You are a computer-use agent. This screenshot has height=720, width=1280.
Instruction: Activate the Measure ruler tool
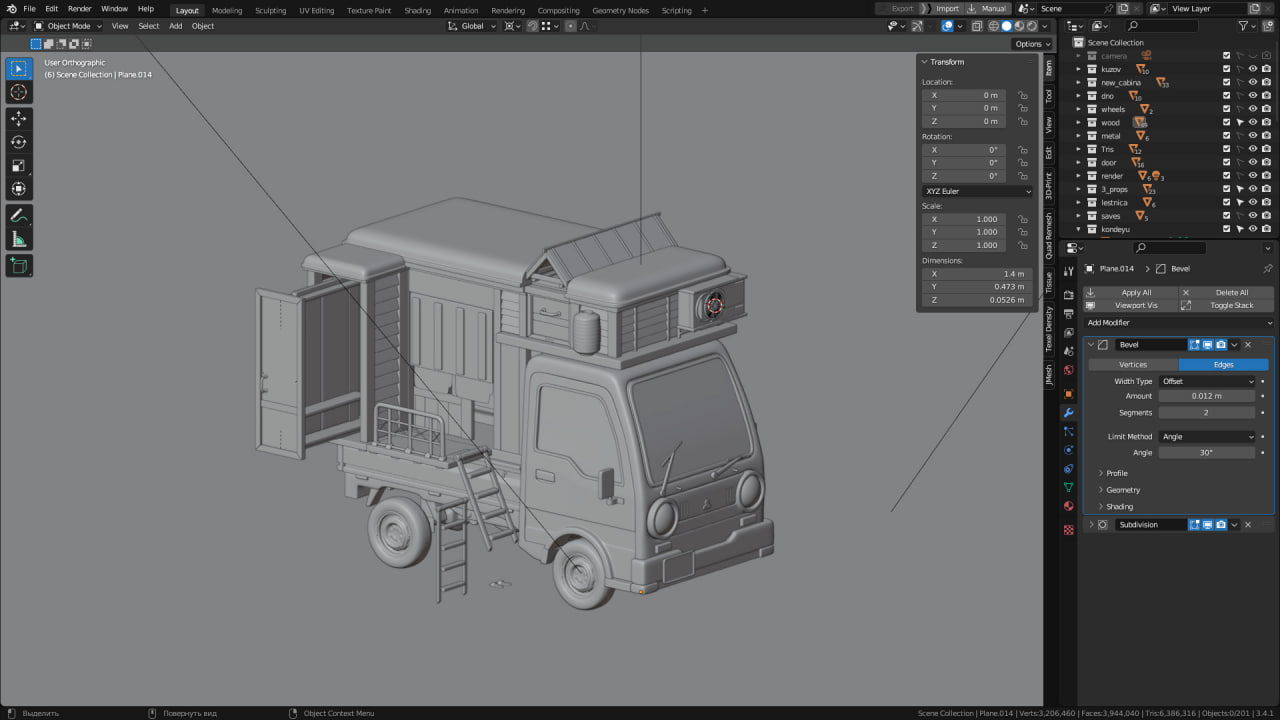(x=19, y=240)
